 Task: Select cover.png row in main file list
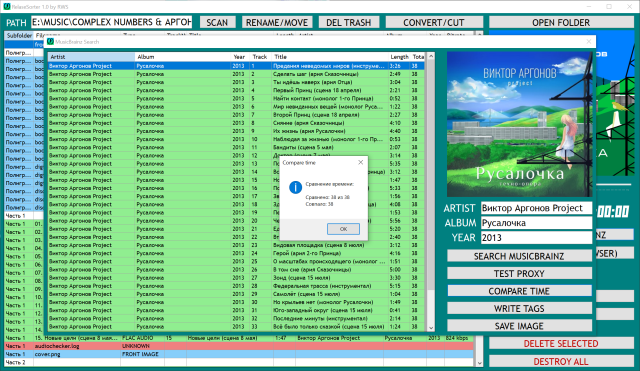(x=239, y=354)
